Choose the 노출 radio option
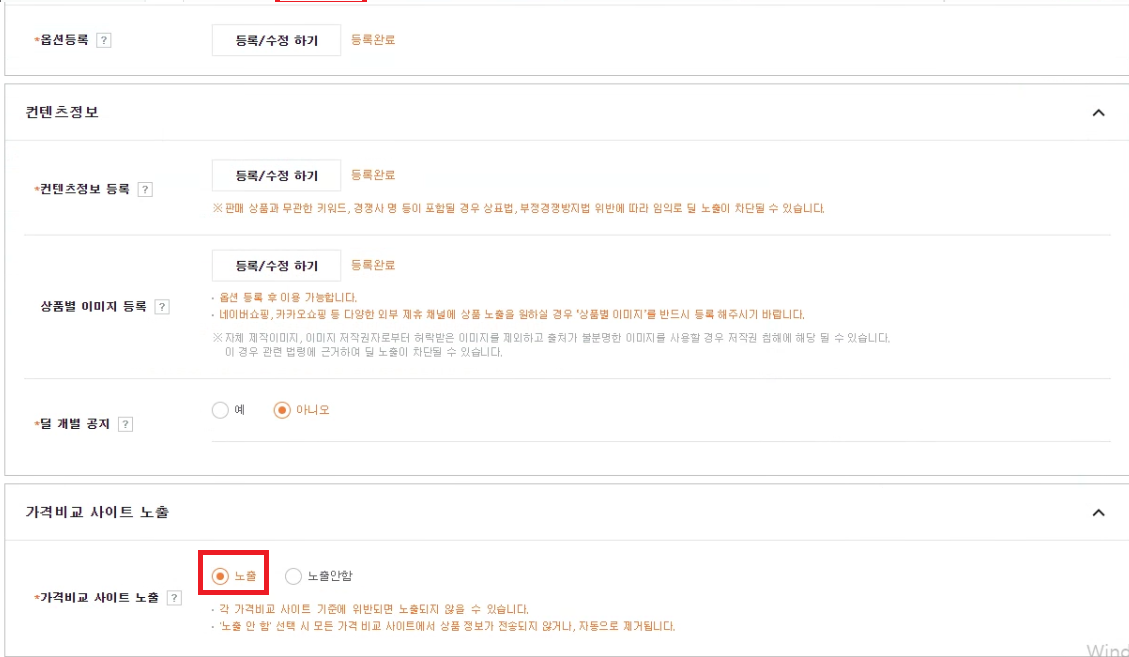 (x=220, y=576)
